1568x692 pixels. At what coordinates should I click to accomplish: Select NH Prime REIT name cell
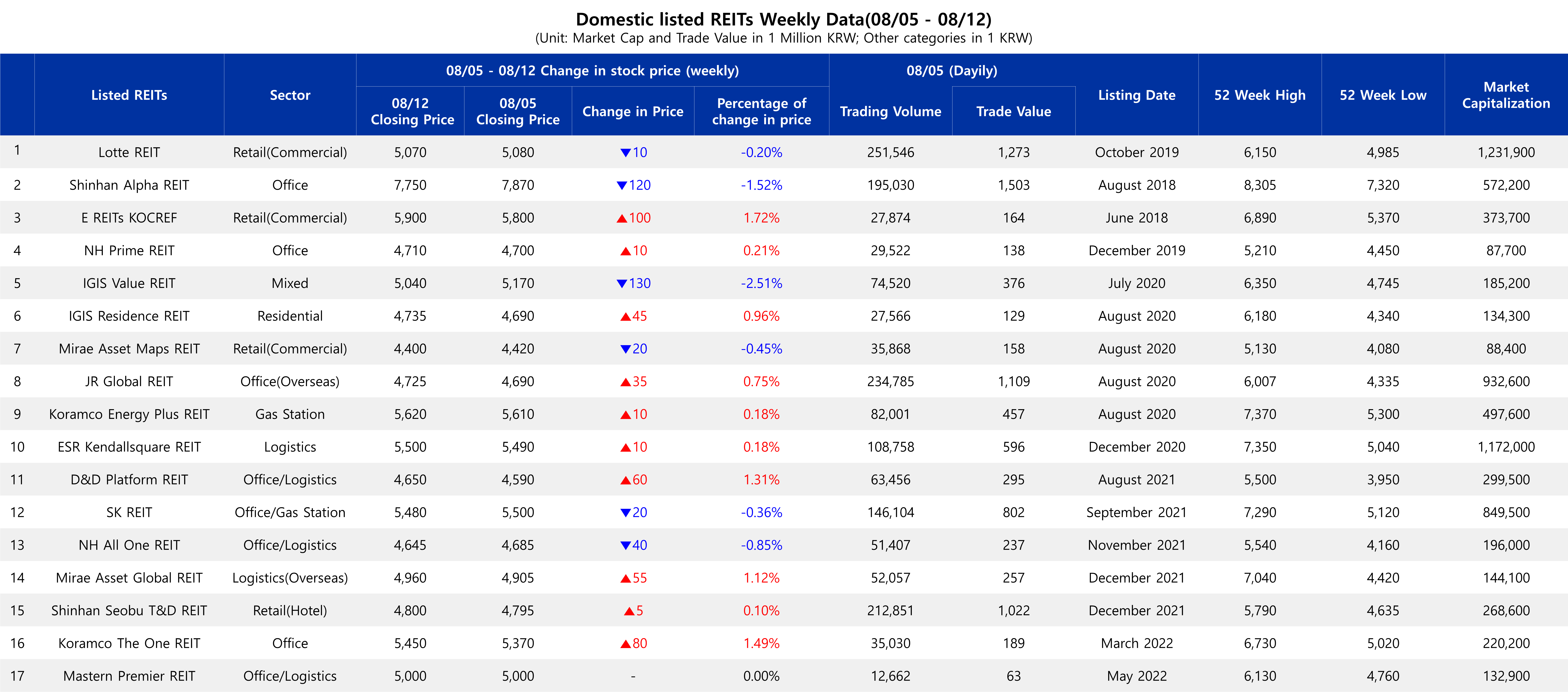coord(129,250)
